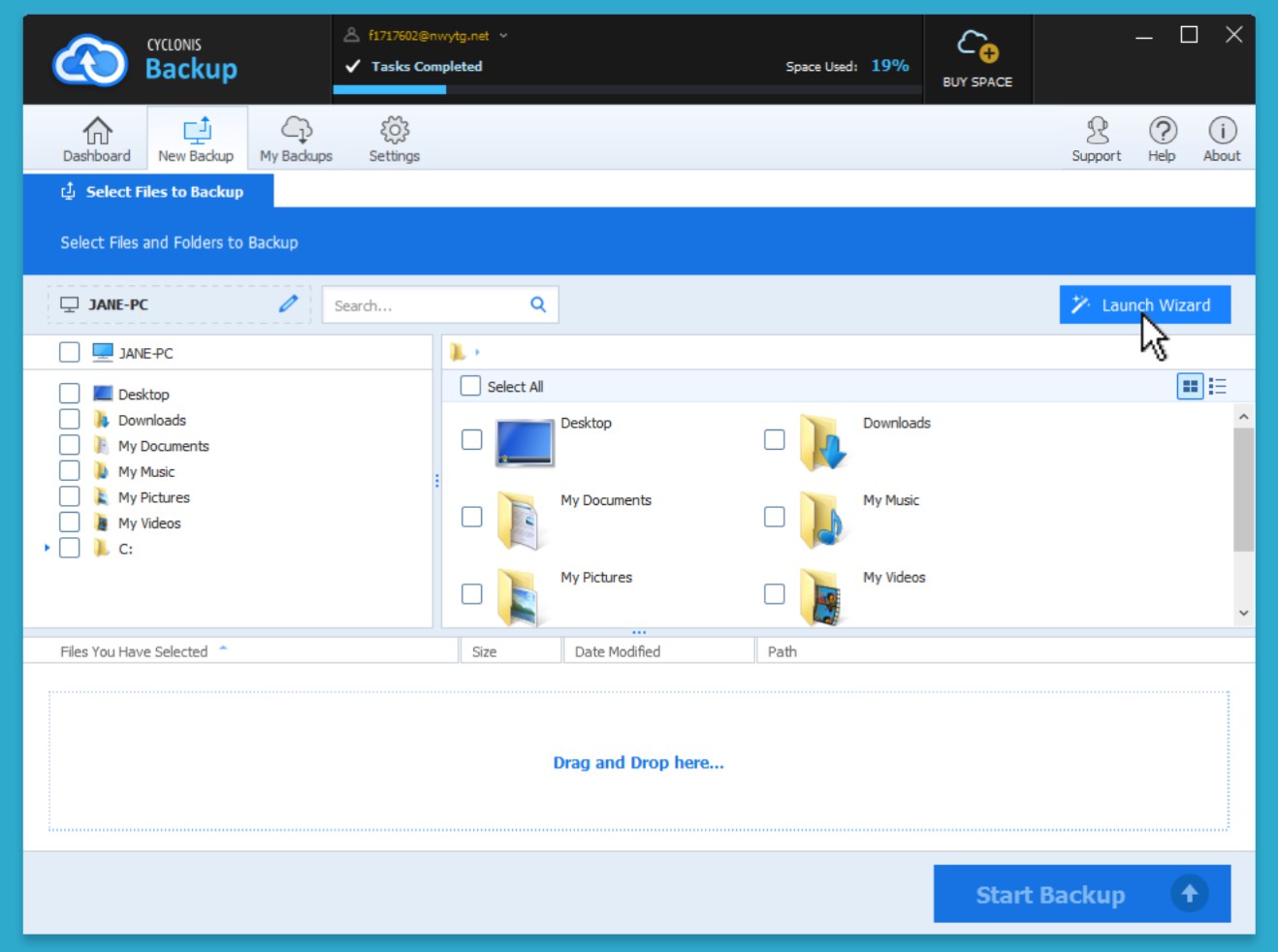Click the Support agent icon
Image resolution: width=1278 pixels, height=952 pixels.
click(x=1097, y=131)
